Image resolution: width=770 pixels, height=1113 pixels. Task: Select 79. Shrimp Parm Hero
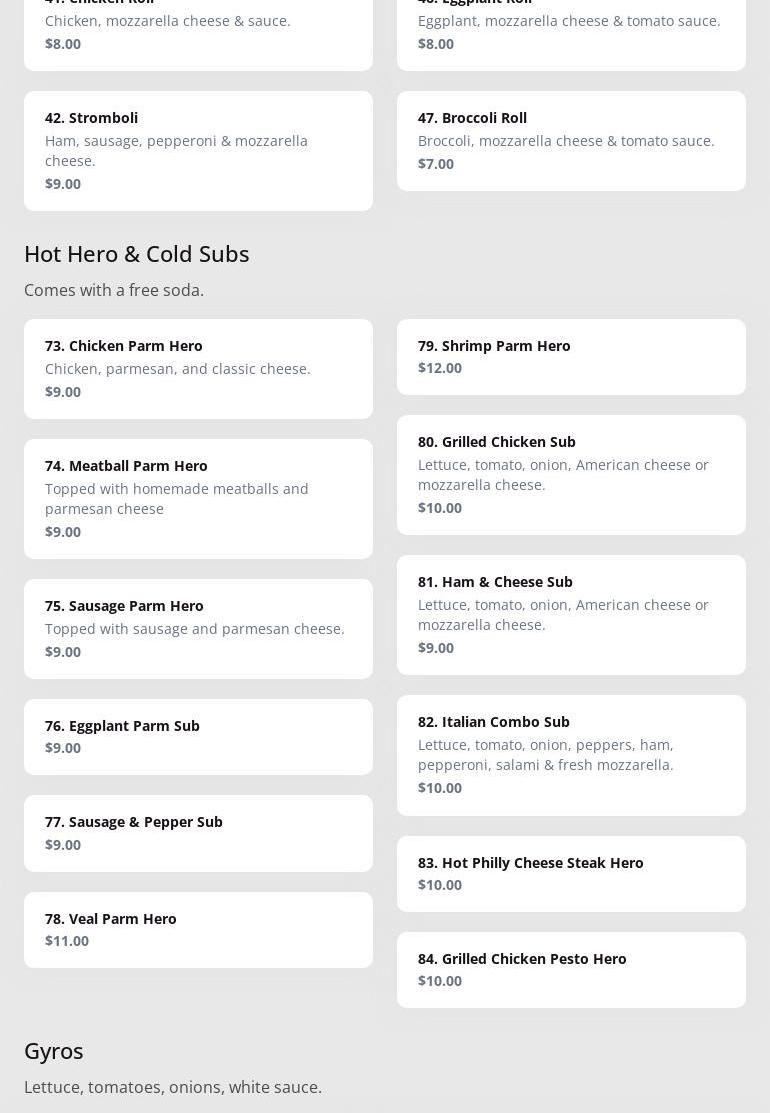571,356
